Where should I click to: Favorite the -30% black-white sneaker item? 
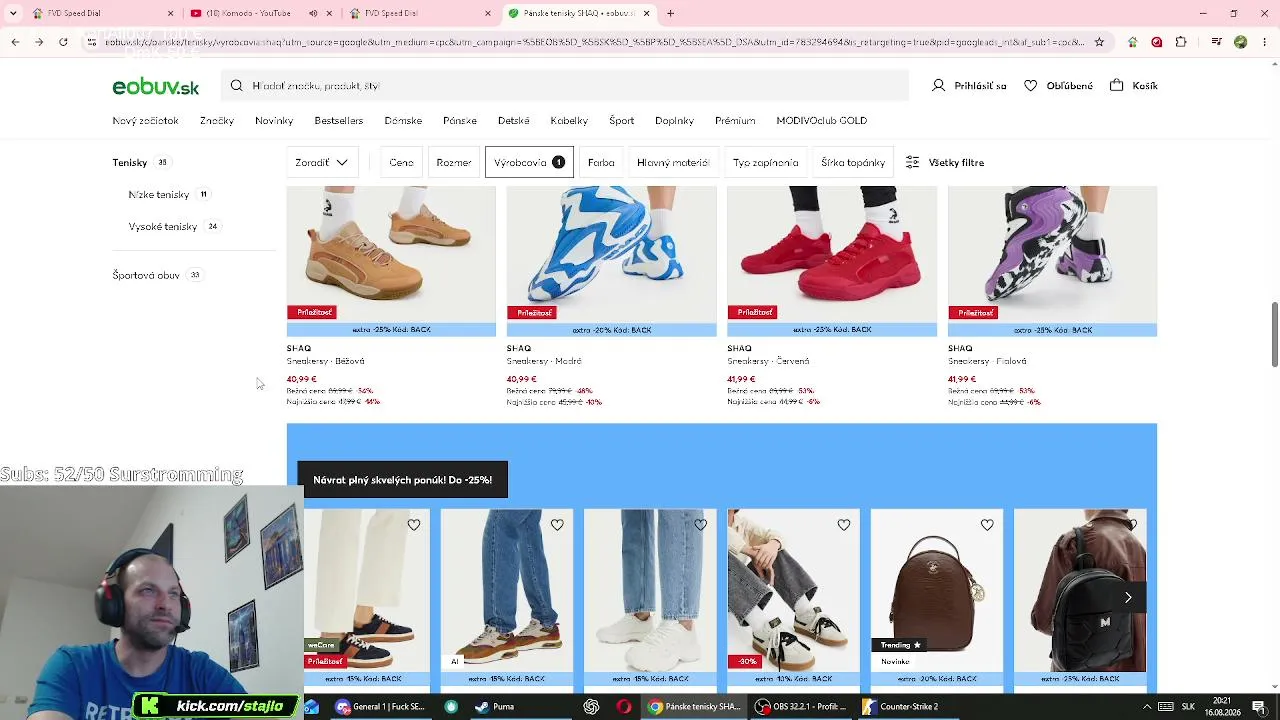(x=844, y=525)
